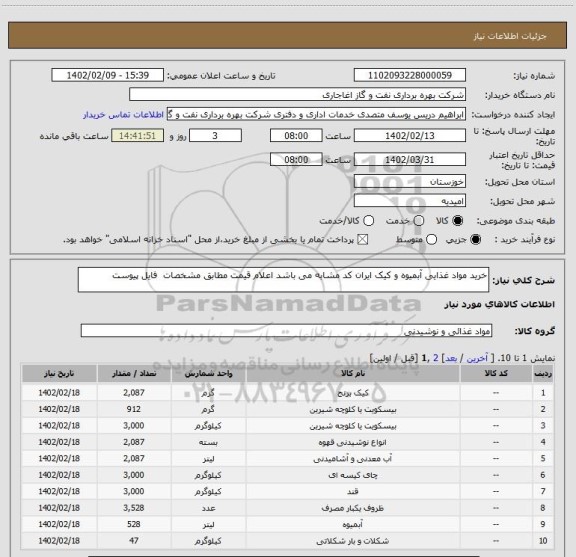The image size is (576, 557).
Task: Click the general description text box
Action: (x=283, y=280)
